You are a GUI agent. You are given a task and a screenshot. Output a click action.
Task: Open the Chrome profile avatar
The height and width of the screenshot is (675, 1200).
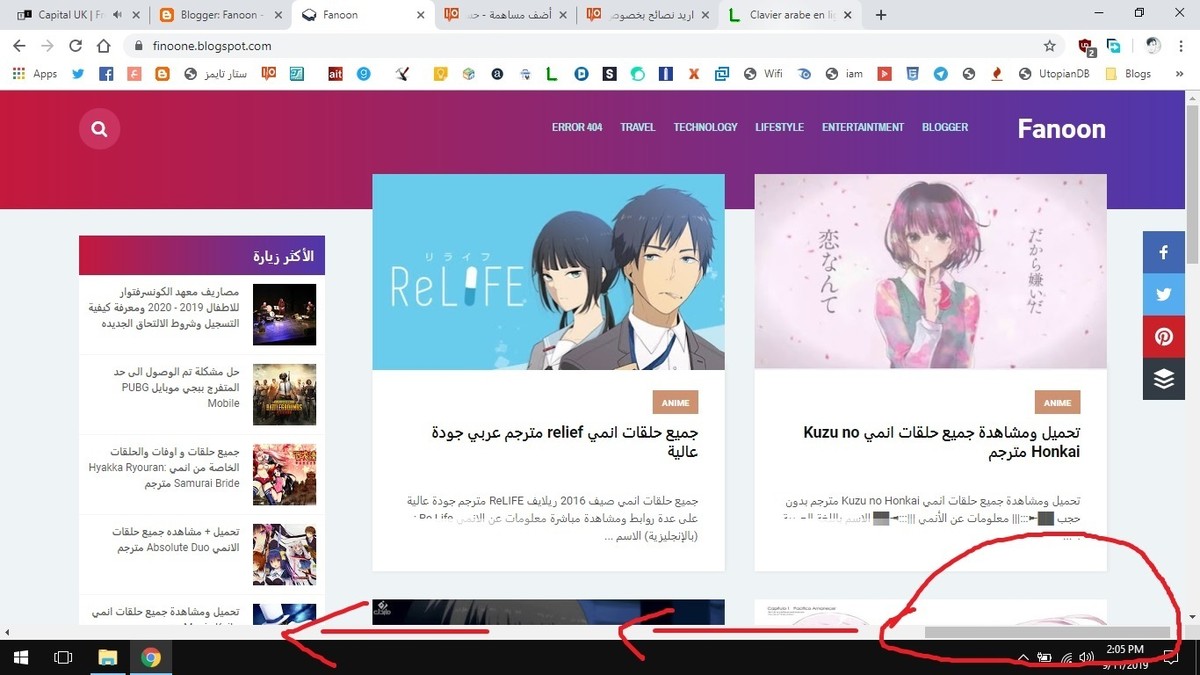(1153, 46)
